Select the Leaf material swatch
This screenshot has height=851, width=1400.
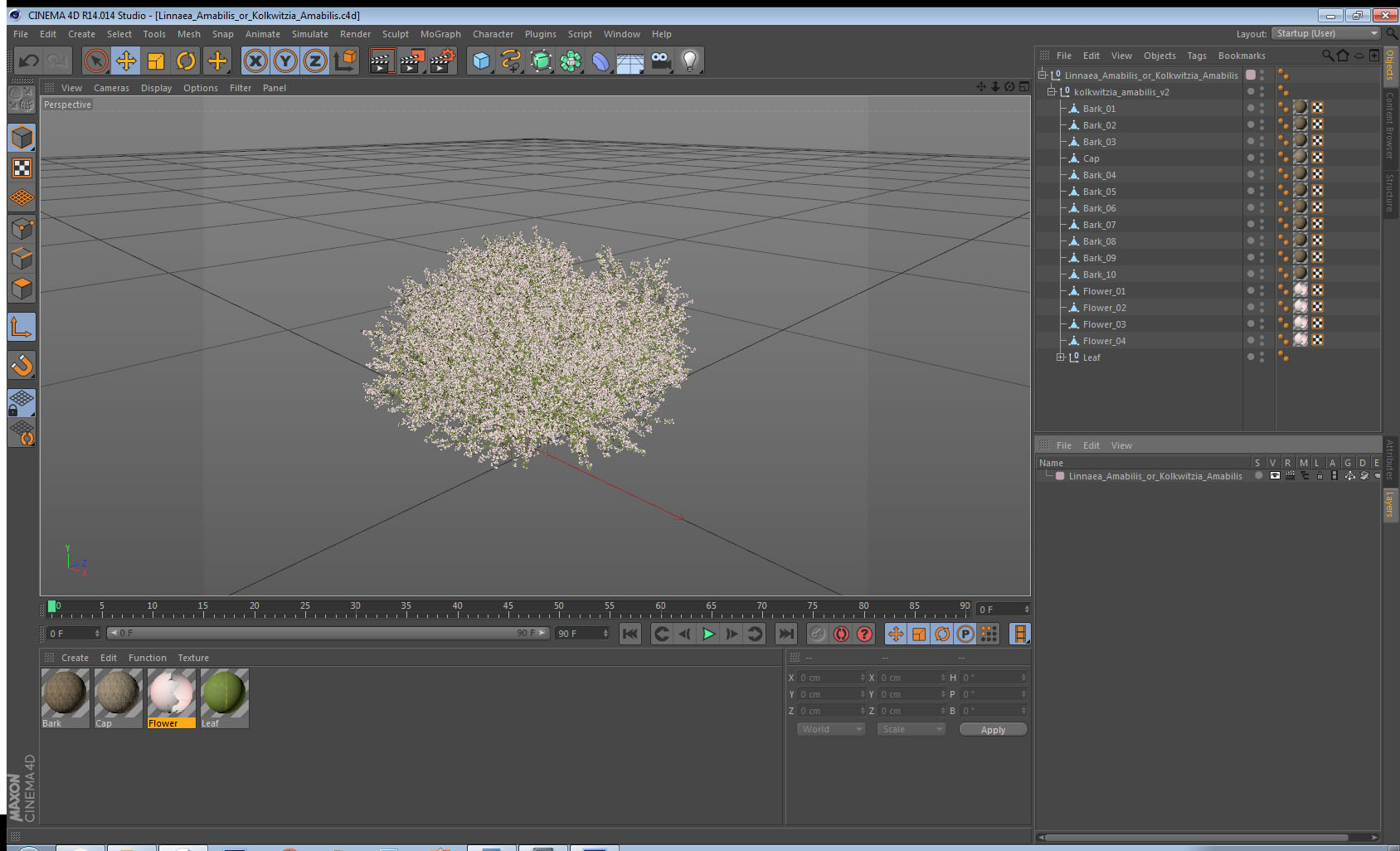tap(224, 698)
